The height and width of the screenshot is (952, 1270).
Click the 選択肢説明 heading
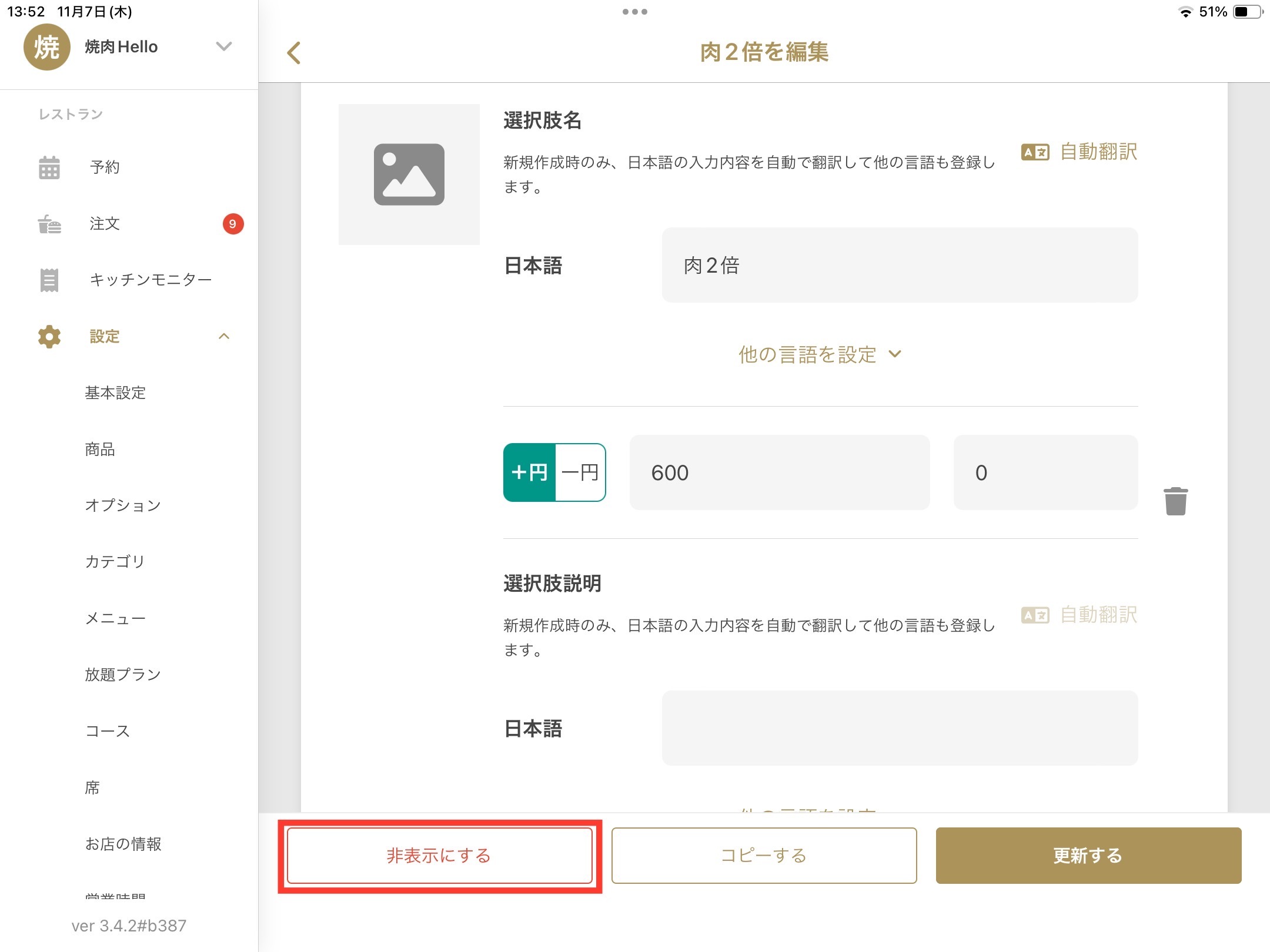click(x=552, y=584)
